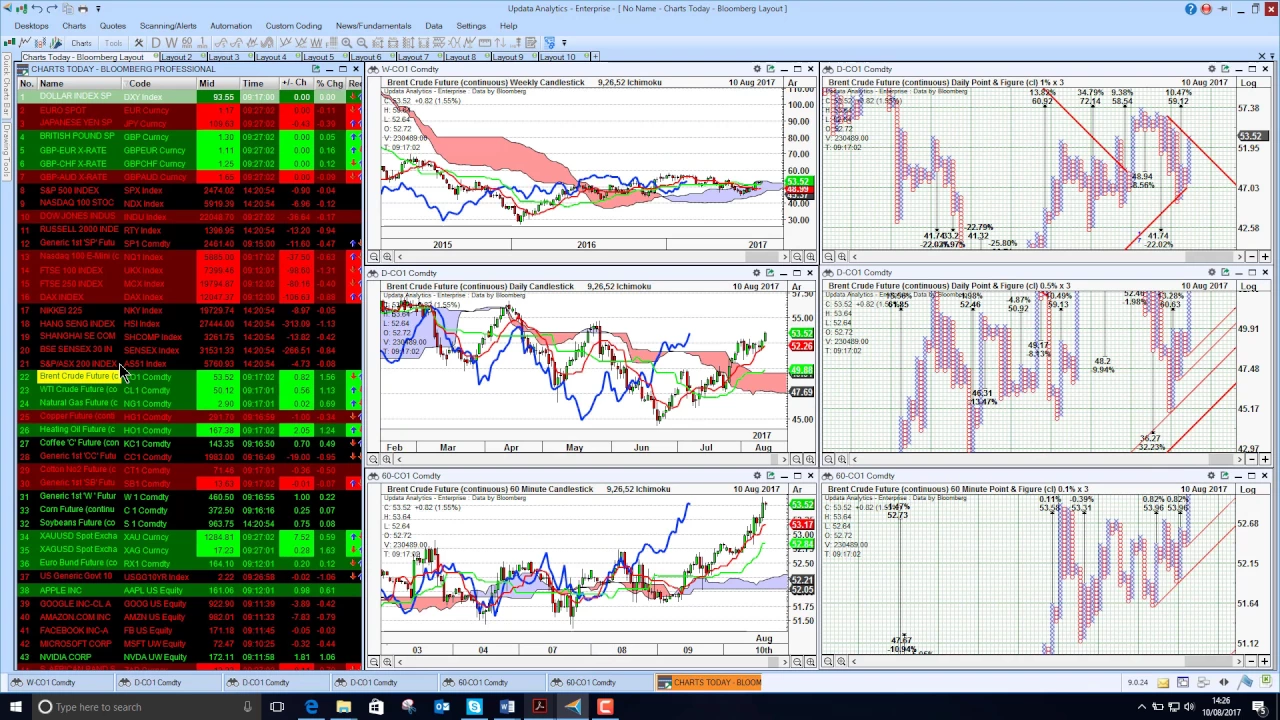The image size is (1280, 720).
Task: Open settings gear of the W-CO1 Comdty weekly chart
Action: (x=757, y=69)
